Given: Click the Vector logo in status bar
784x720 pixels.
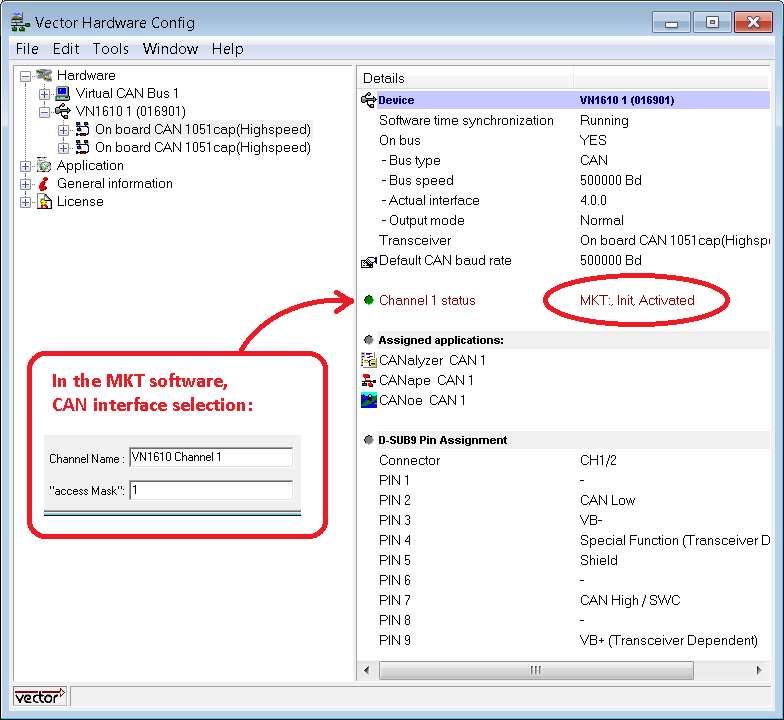Looking at the screenshot, I should (40, 696).
